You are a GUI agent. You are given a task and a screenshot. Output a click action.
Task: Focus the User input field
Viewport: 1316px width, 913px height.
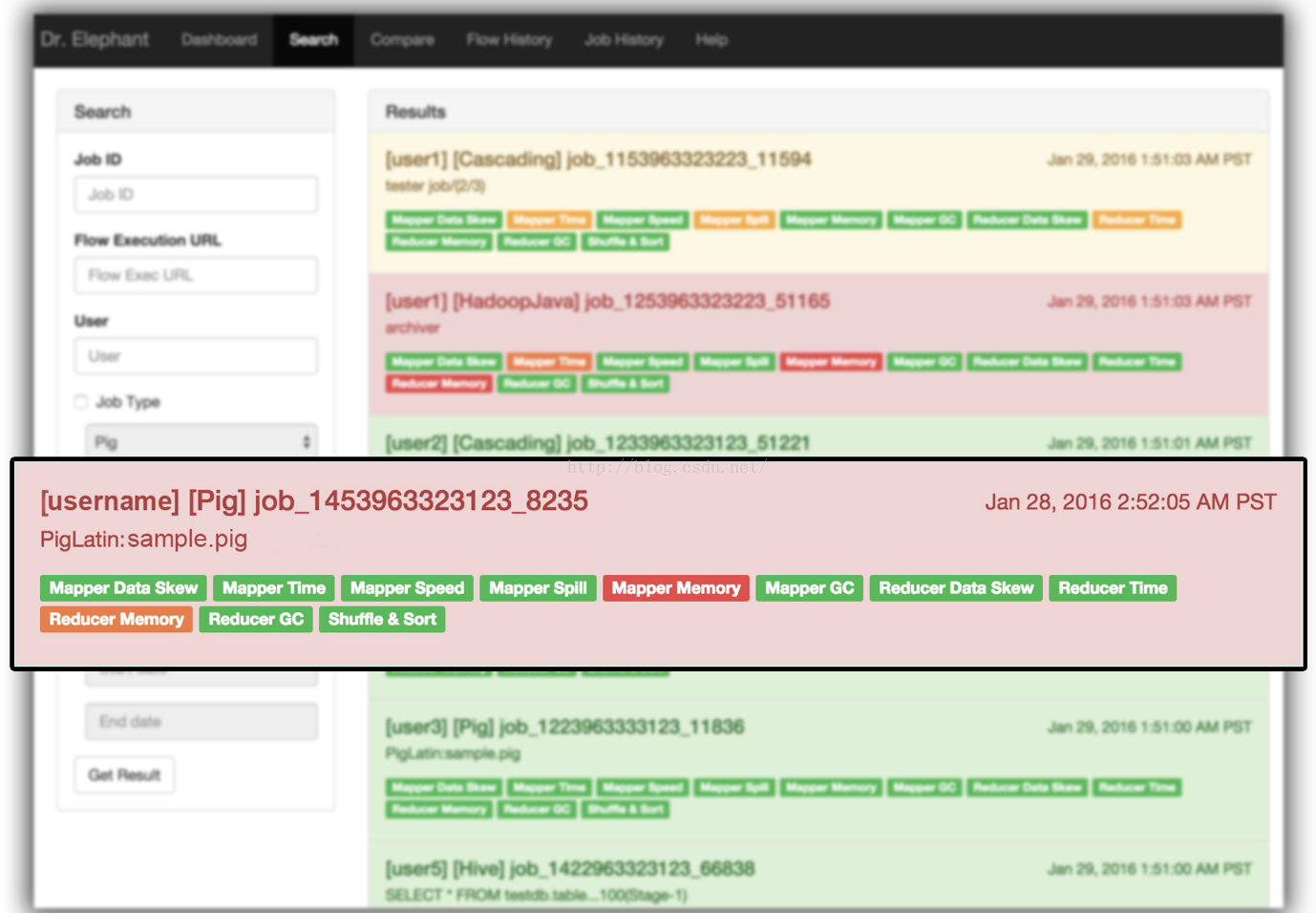196,356
